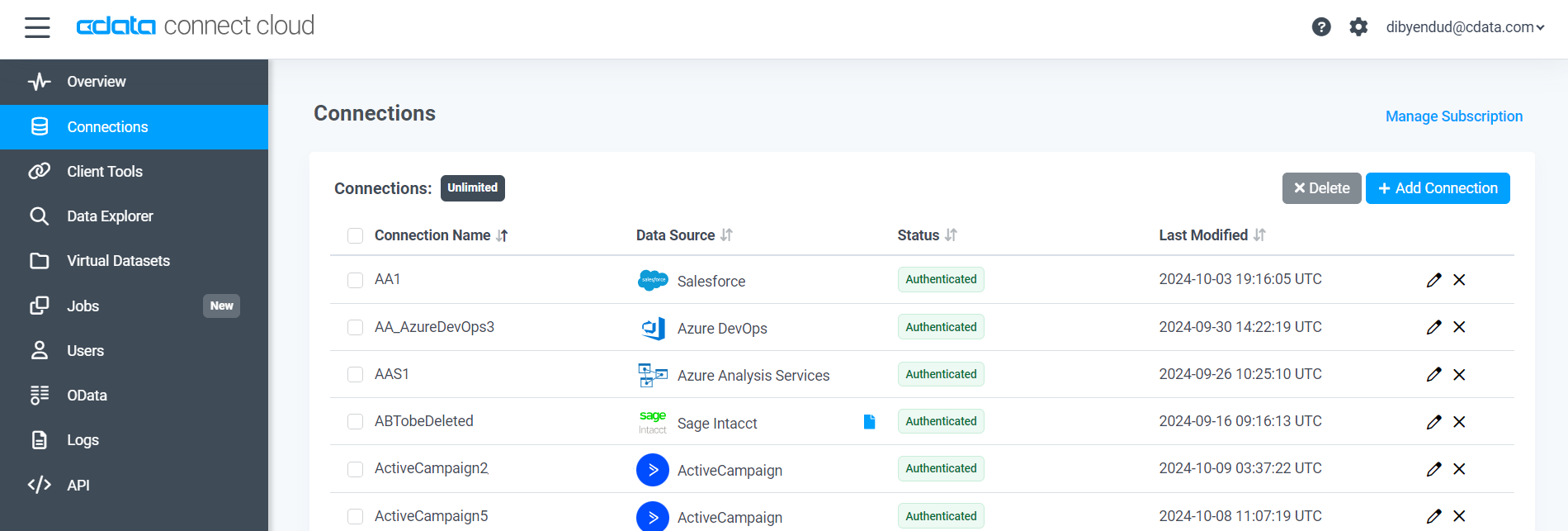Open the Manage Subscription link
Image resolution: width=1568 pixels, height=531 pixels.
point(1453,116)
